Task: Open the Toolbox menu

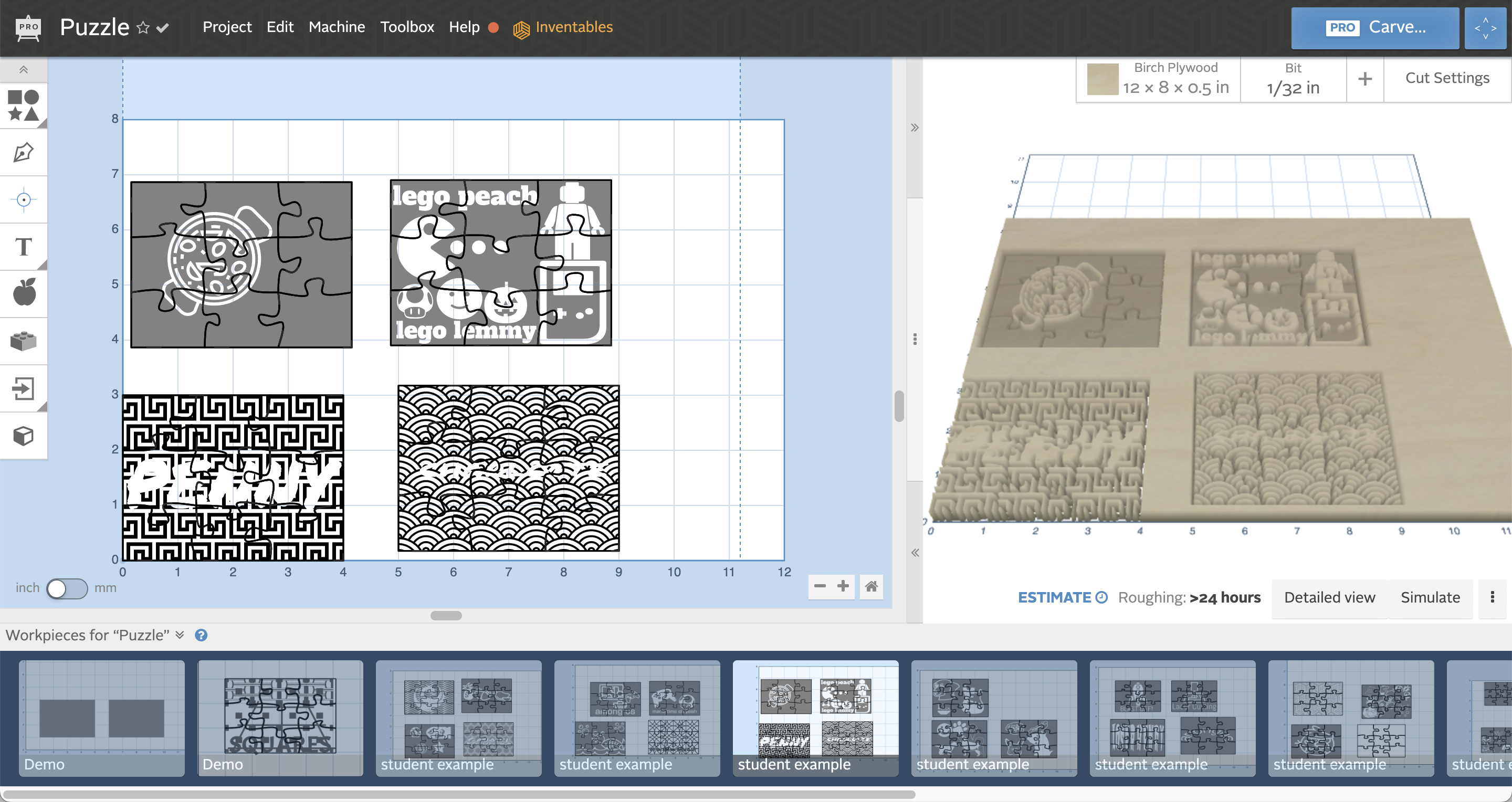Action: pos(407,27)
